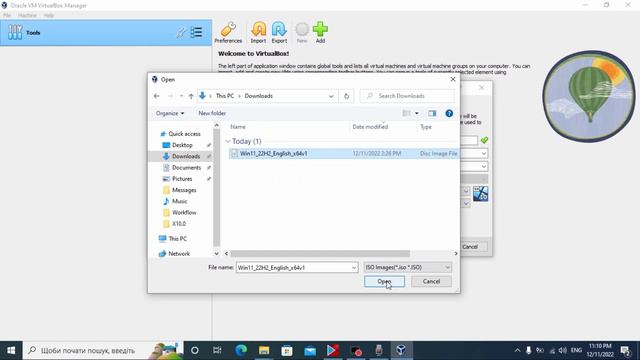Open VirtualBox Preferences
The height and width of the screenshot is (360, 640).
point(228,33)
